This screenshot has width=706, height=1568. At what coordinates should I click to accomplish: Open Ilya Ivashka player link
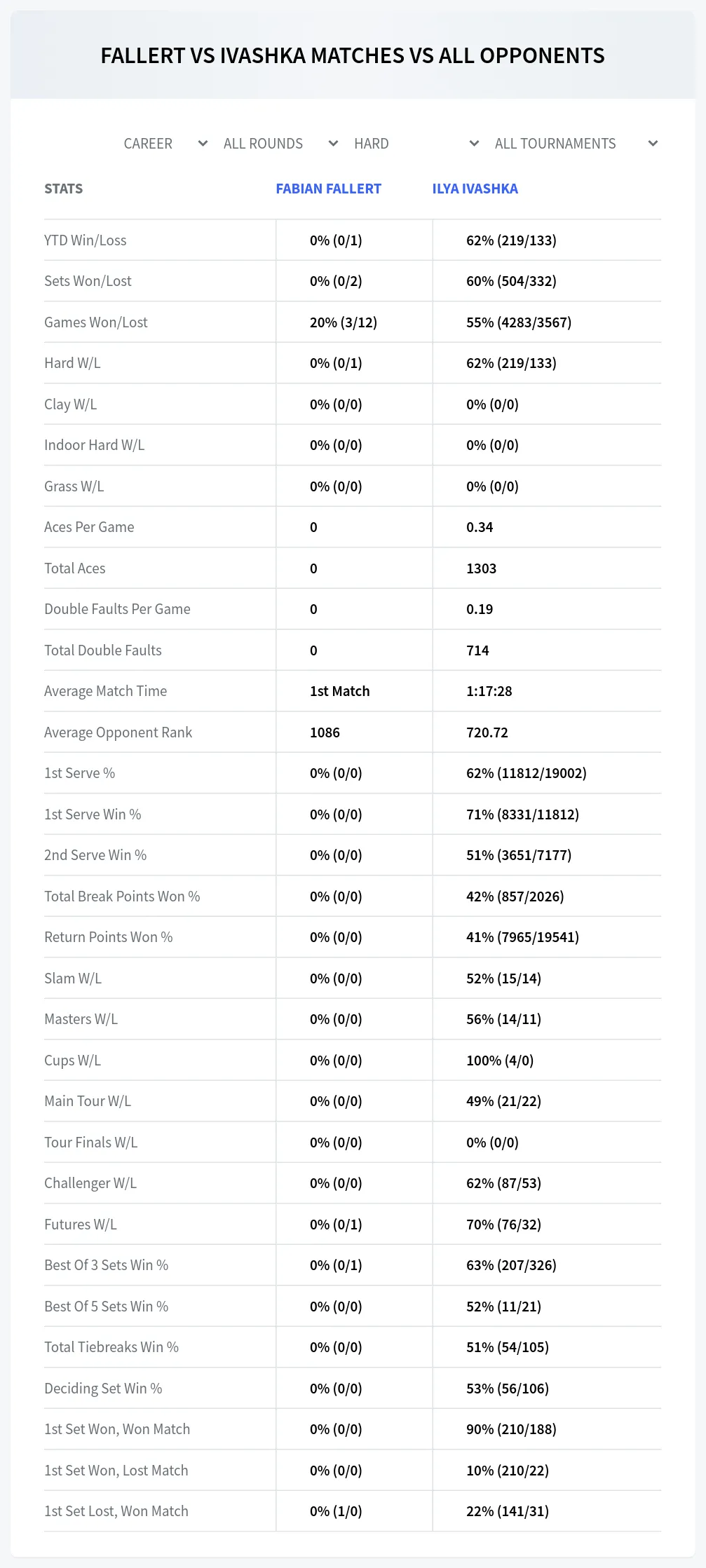(x=475, y=189)
